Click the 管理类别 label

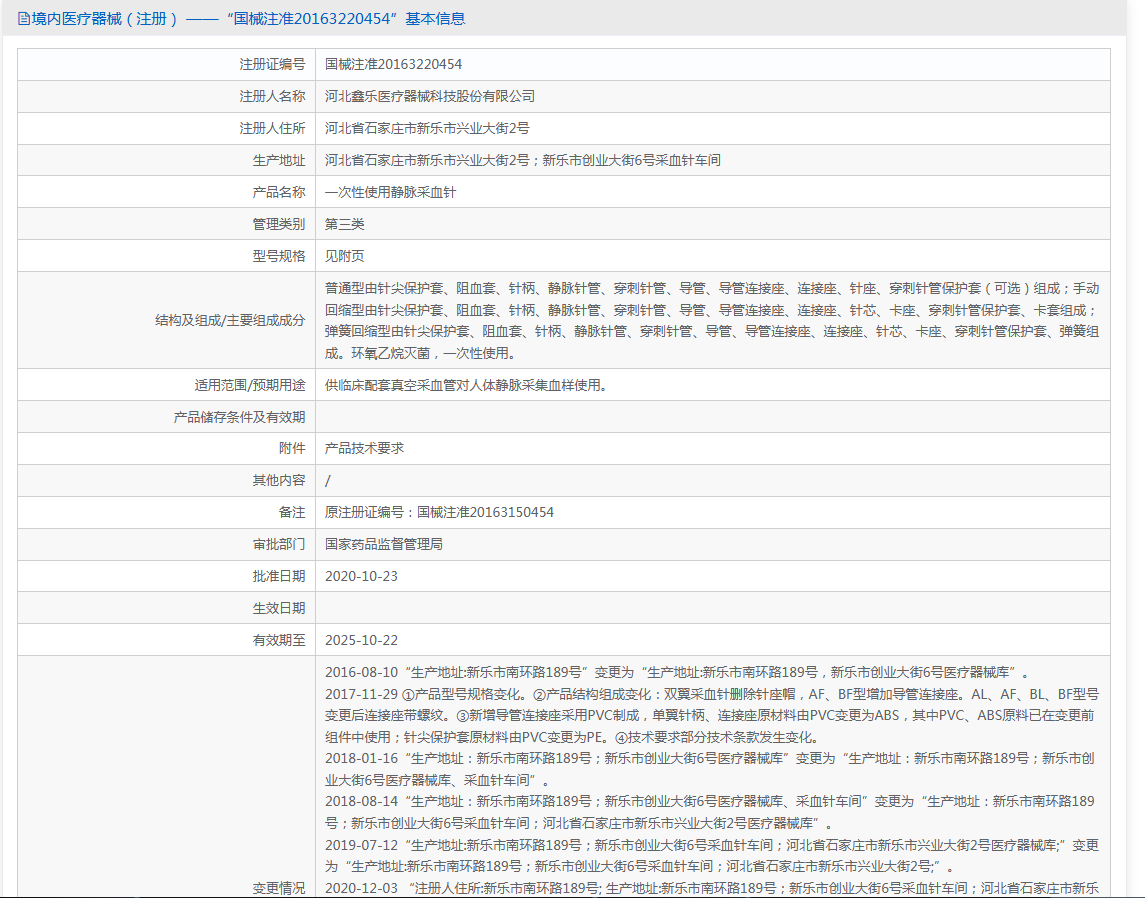[x=279, y=224]
